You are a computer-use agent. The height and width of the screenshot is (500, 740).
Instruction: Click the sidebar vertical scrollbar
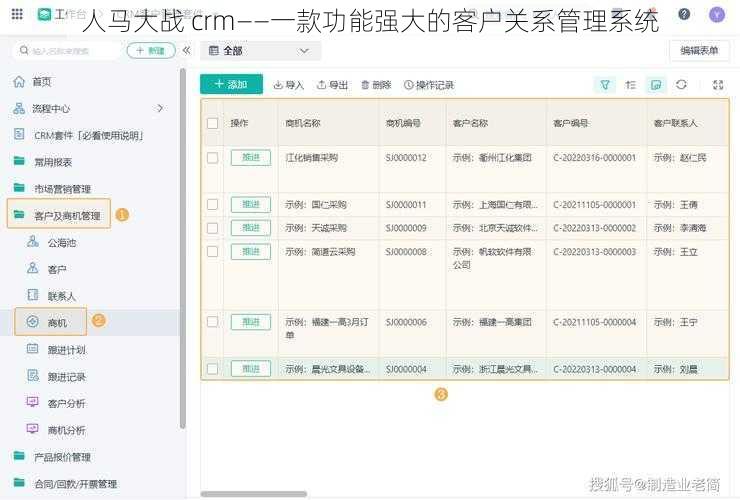click(183, 249)
